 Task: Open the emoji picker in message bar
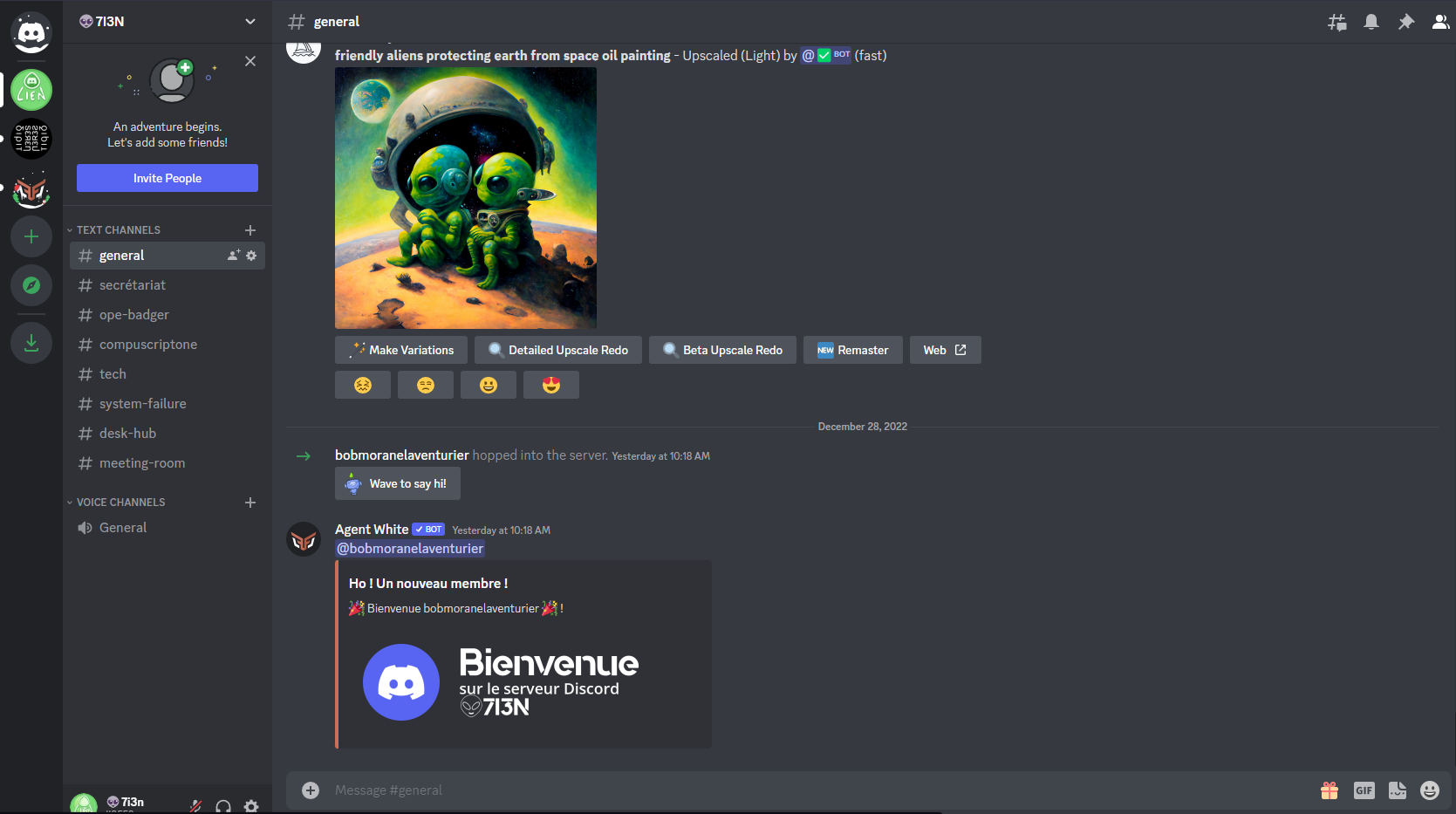point(1429,790)
